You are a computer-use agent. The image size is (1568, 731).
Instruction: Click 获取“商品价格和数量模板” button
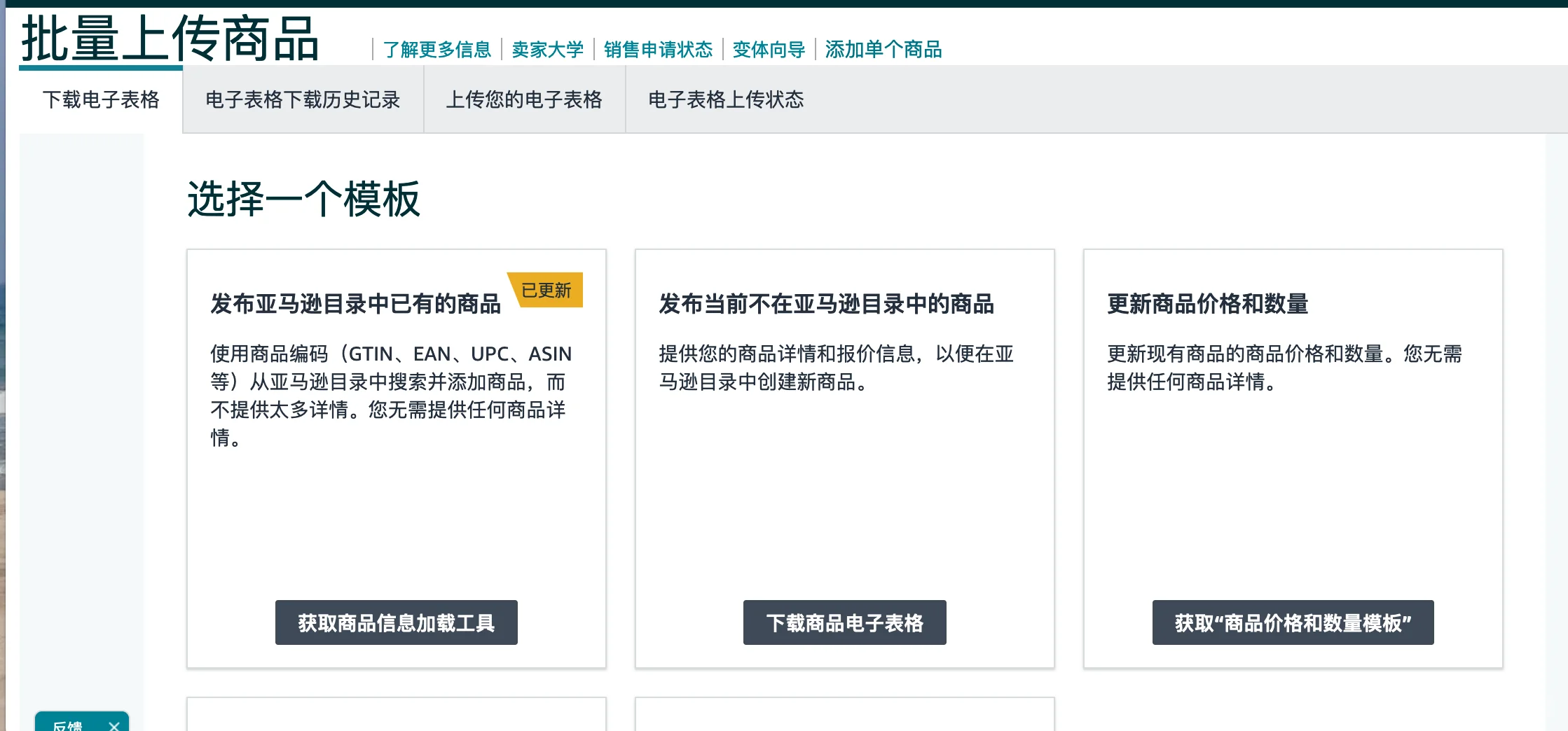(x=1293, y=622)
